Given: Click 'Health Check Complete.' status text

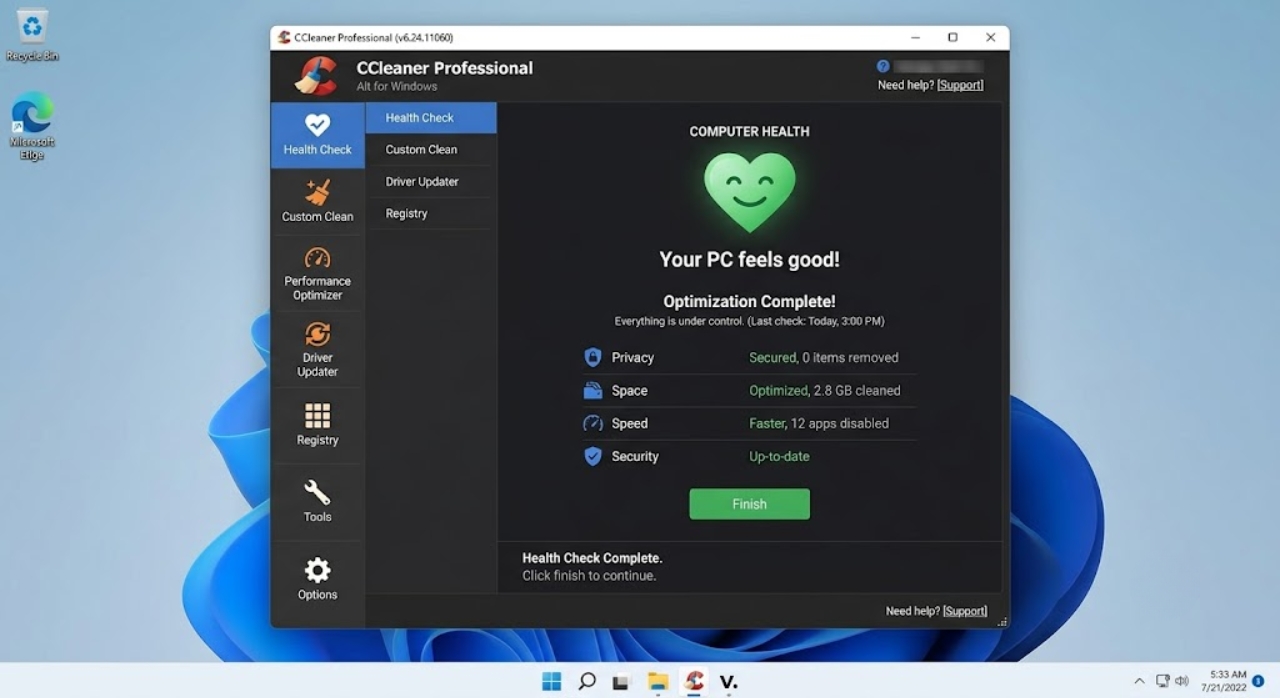Looking at the screenshot, I should [x=592, y=558].
